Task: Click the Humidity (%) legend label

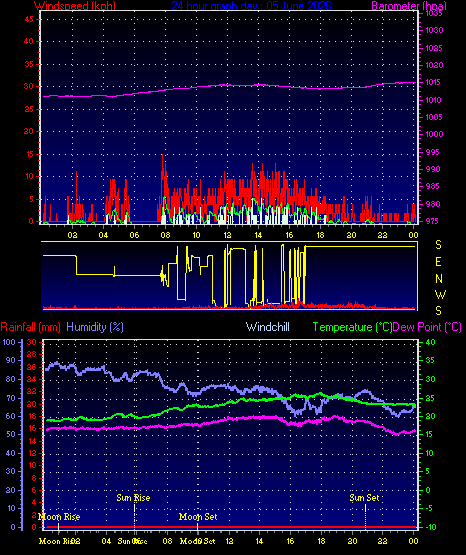Action: point(95,327)
